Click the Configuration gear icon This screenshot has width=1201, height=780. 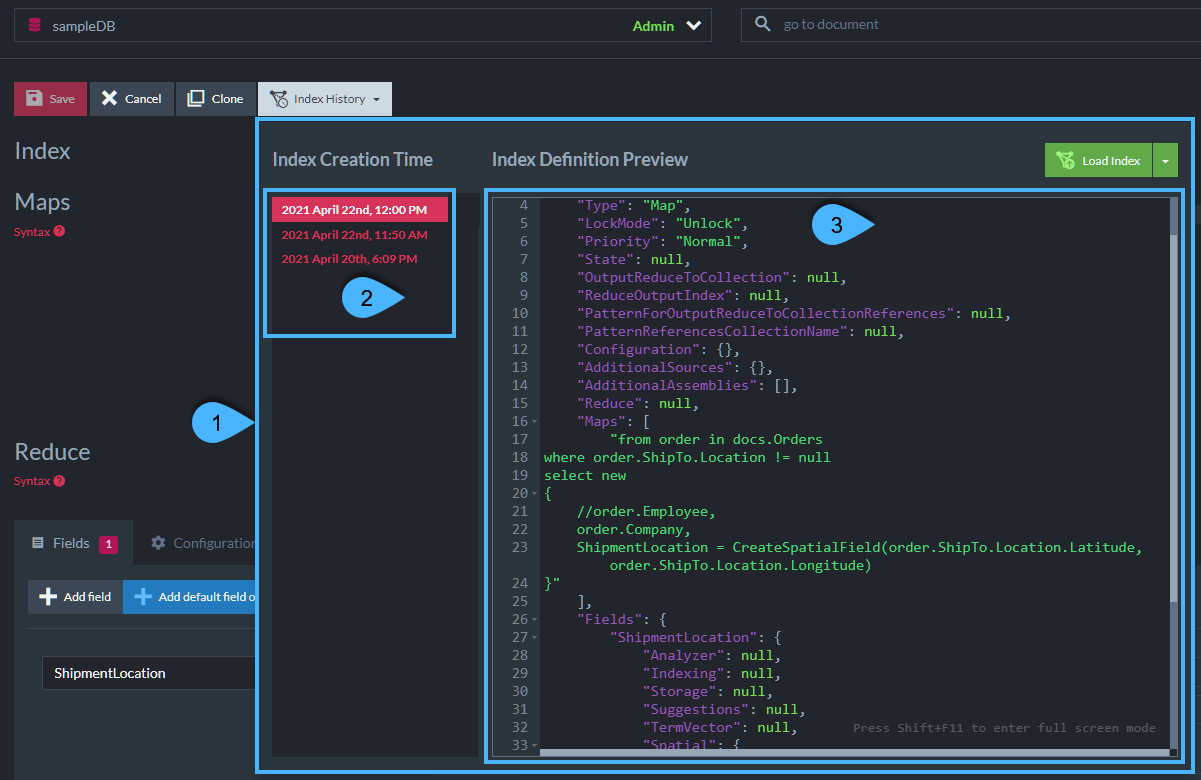158,543
